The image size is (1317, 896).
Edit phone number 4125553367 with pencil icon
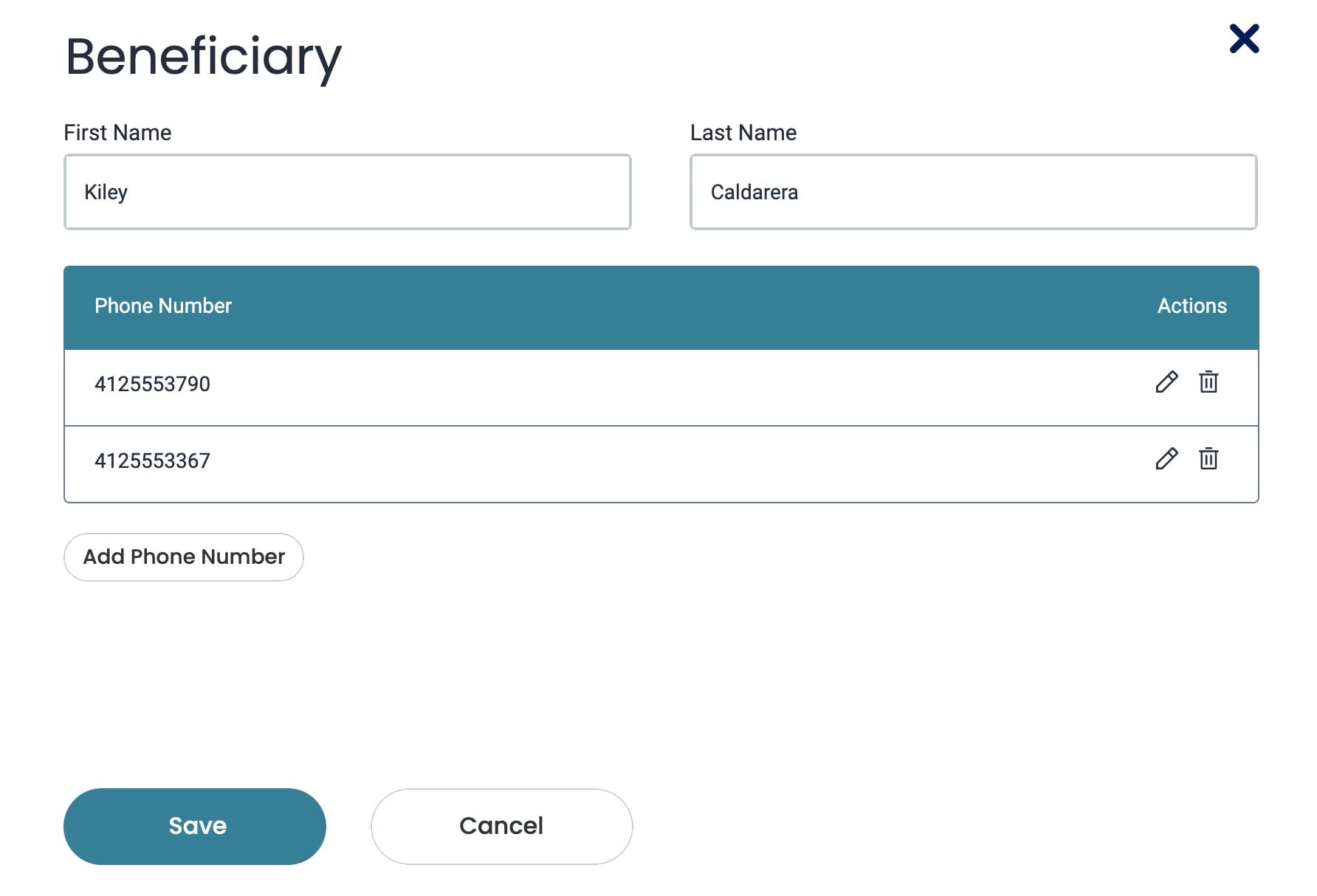point(1166,459)
